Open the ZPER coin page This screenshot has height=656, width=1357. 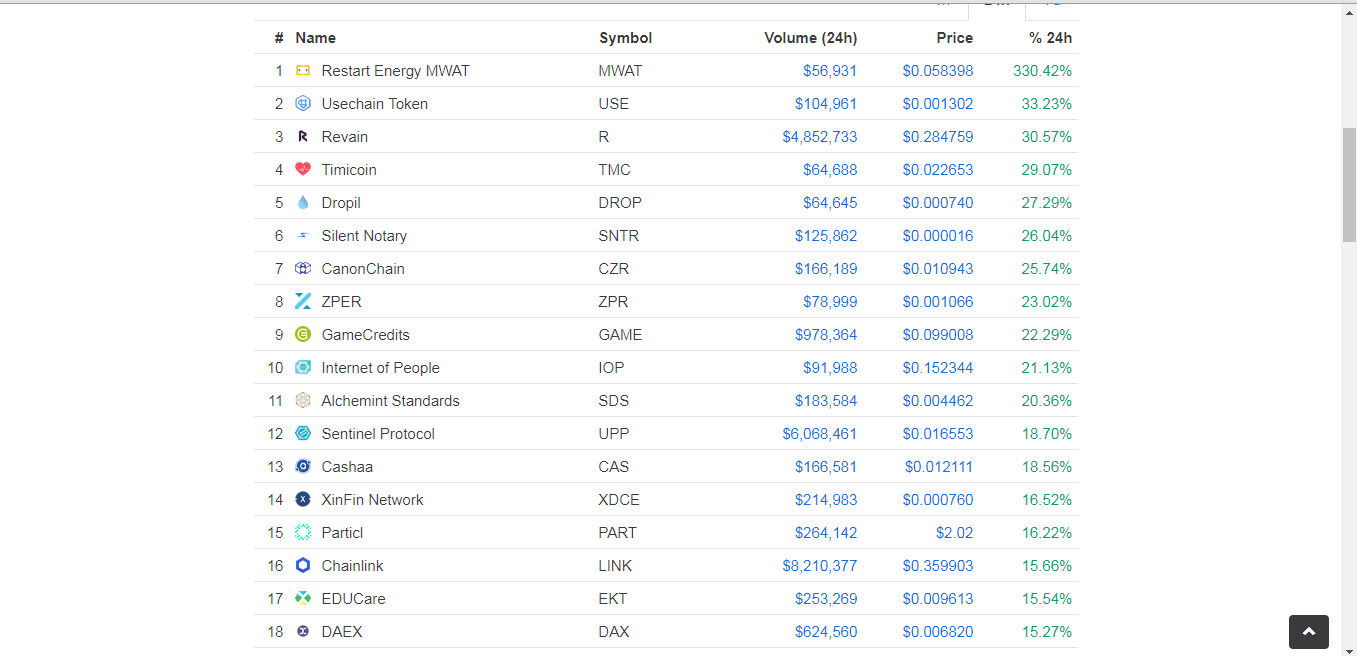coord(341,302)
